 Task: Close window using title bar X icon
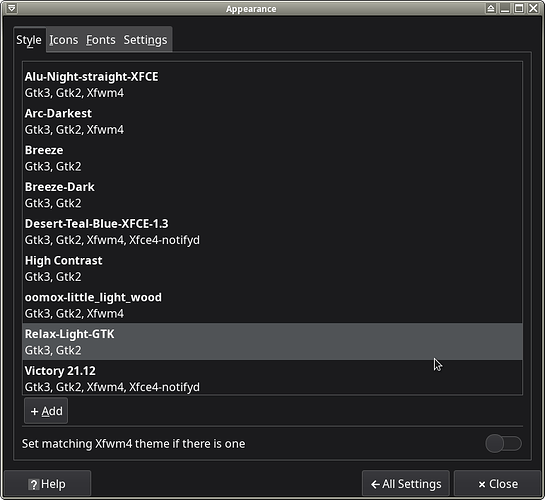coord(533,8)
